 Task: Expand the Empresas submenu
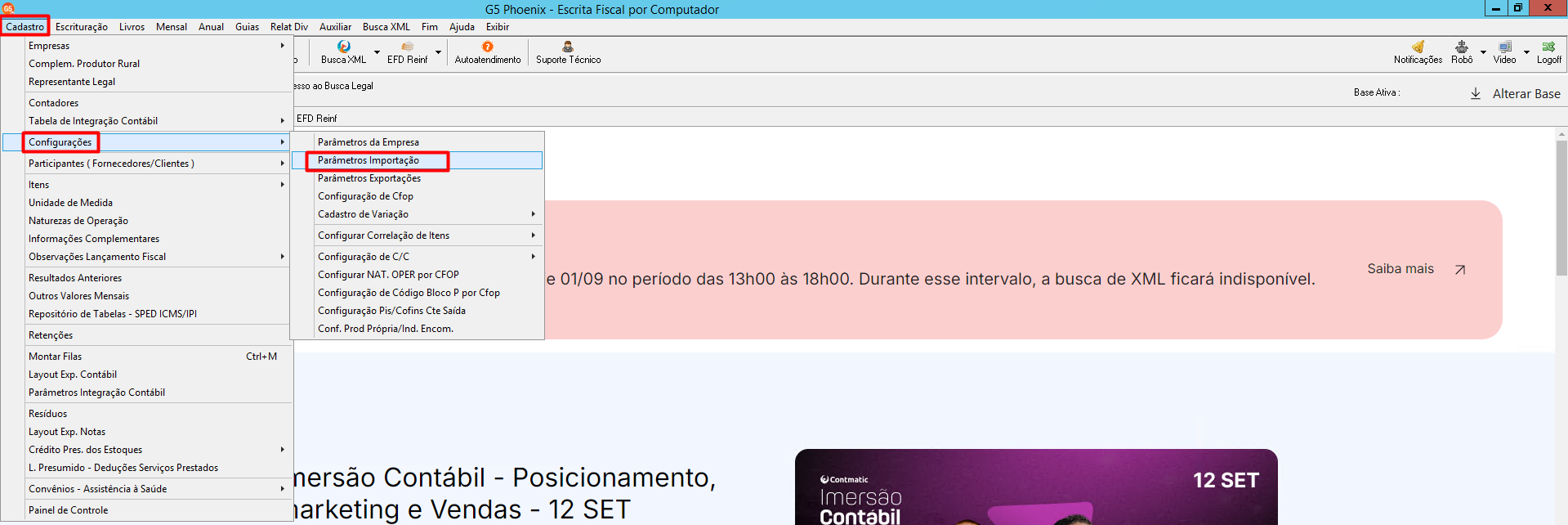283,46
